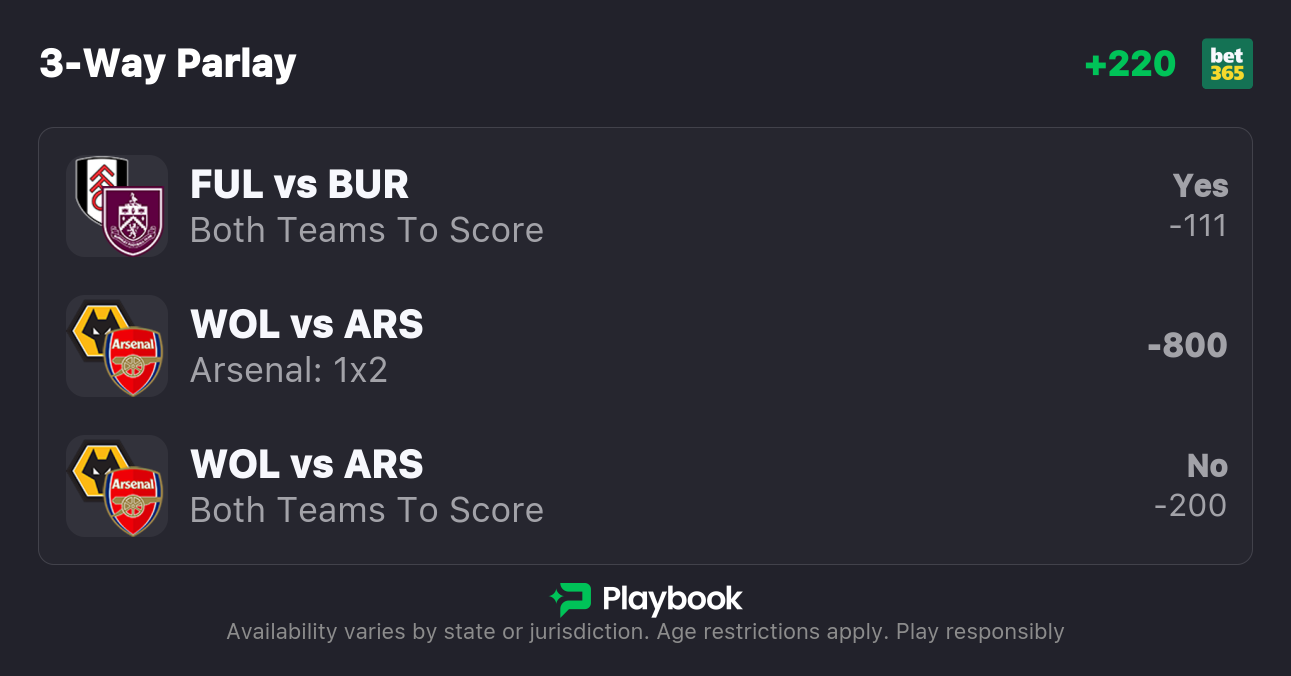
Task: Open the Playbook wordmark link
Action: tap(672, 599)
